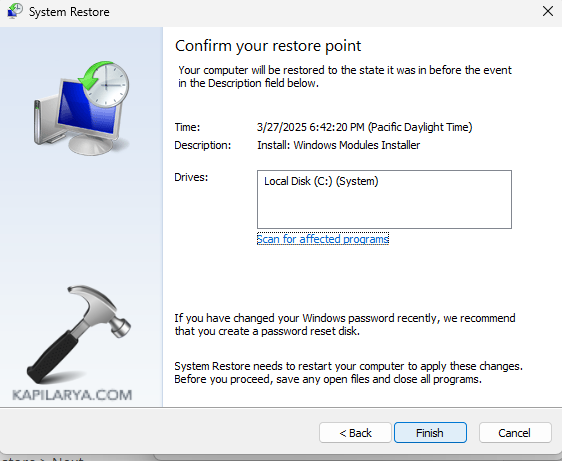The width and height of the screenshot is (562, 461).
Task: Click the password reset disk notice text
Action: click(345, 324)
